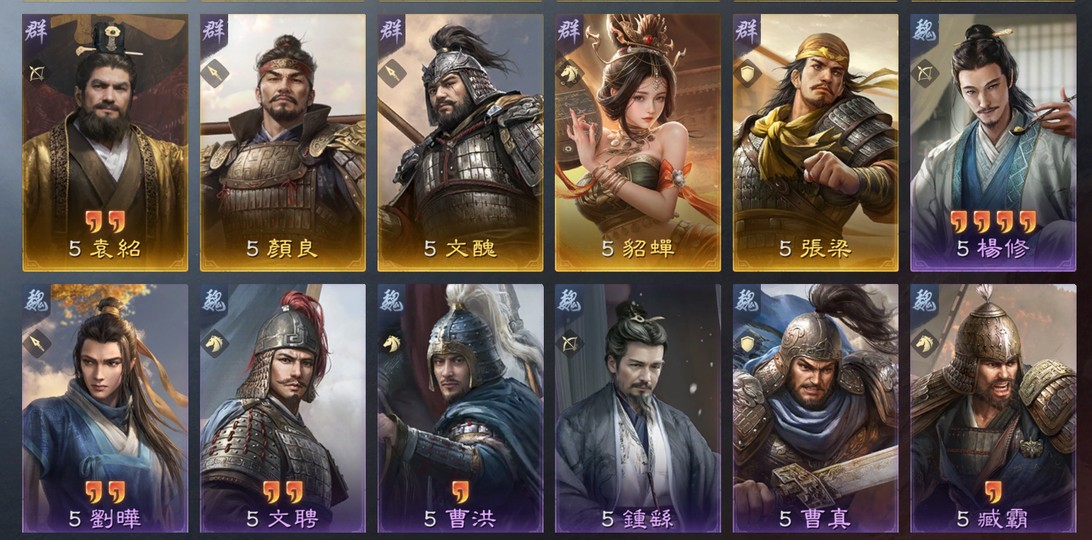
Task: Select the 顏良 general card
Action: pos(283,143)
